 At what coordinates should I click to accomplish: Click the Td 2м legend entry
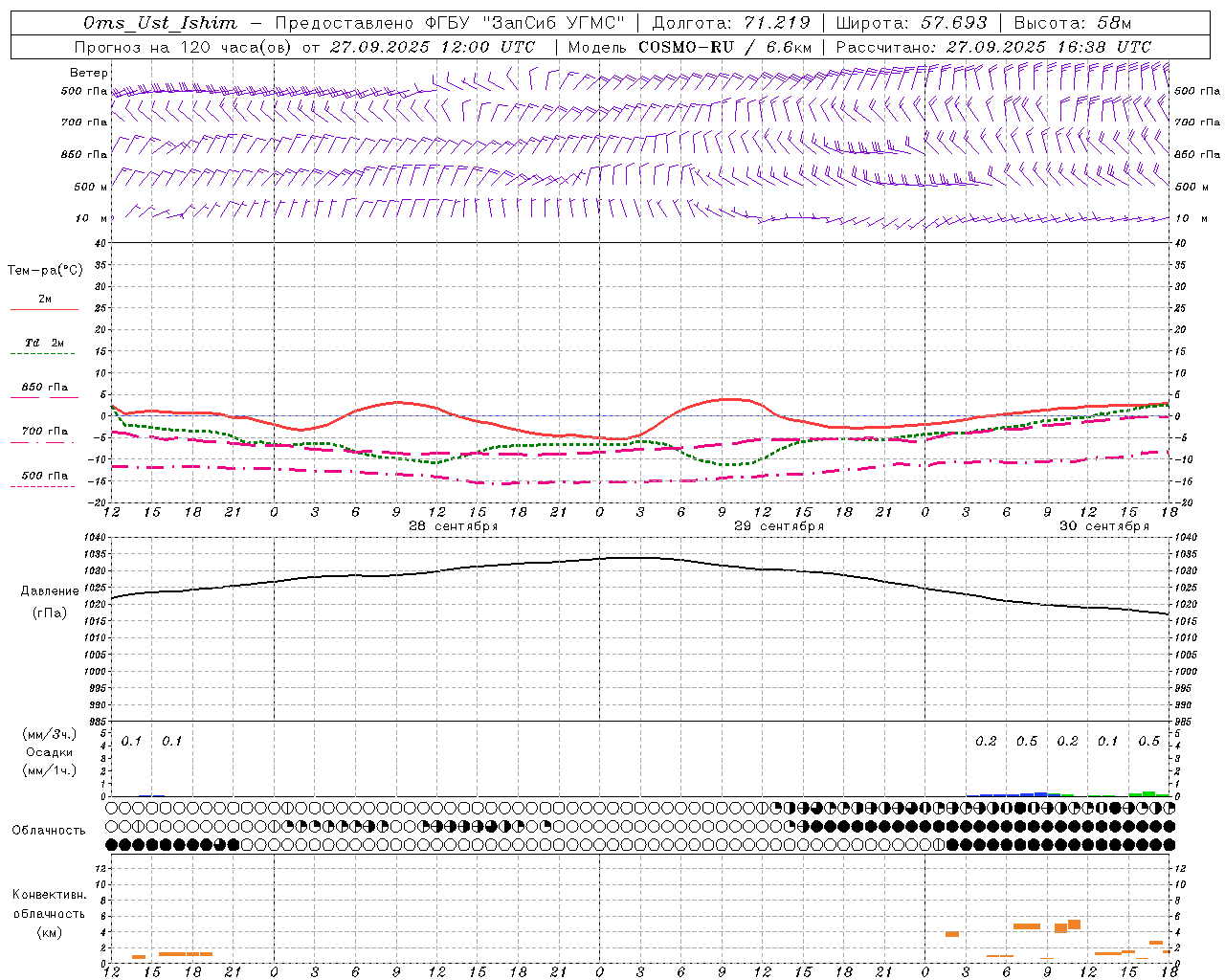coord(45,343)
